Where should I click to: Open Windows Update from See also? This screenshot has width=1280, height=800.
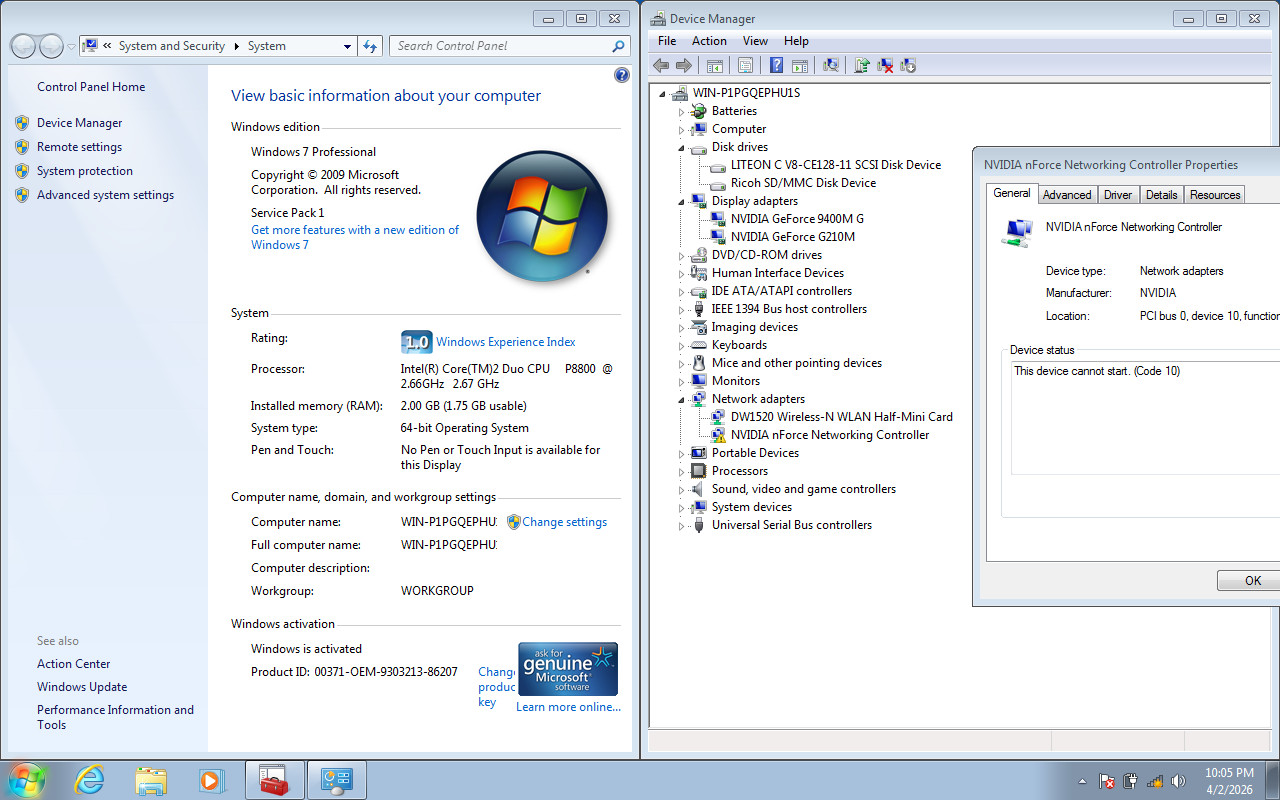pos(82,687)
